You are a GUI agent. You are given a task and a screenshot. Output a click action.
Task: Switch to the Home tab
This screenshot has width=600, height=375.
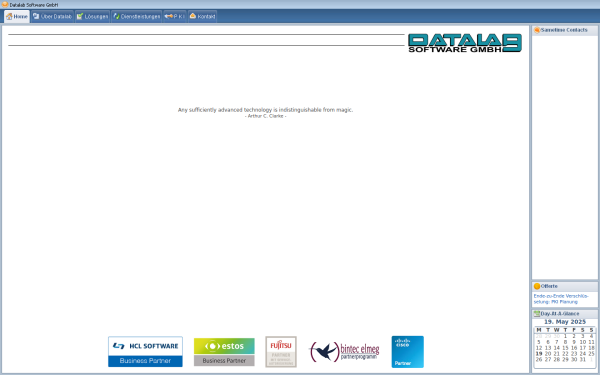tap(17, 16)
